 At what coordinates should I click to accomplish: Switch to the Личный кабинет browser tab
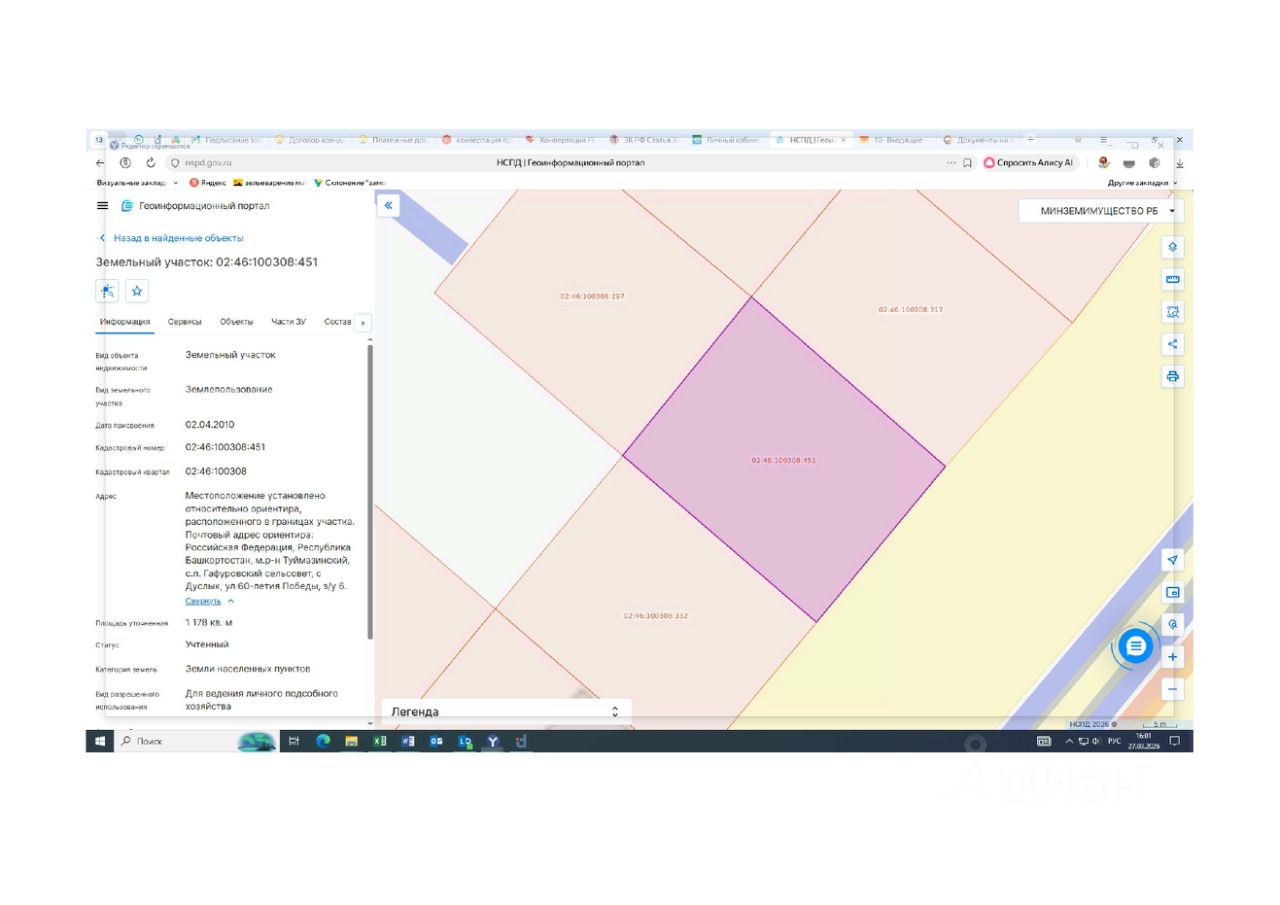coord(728,140)
